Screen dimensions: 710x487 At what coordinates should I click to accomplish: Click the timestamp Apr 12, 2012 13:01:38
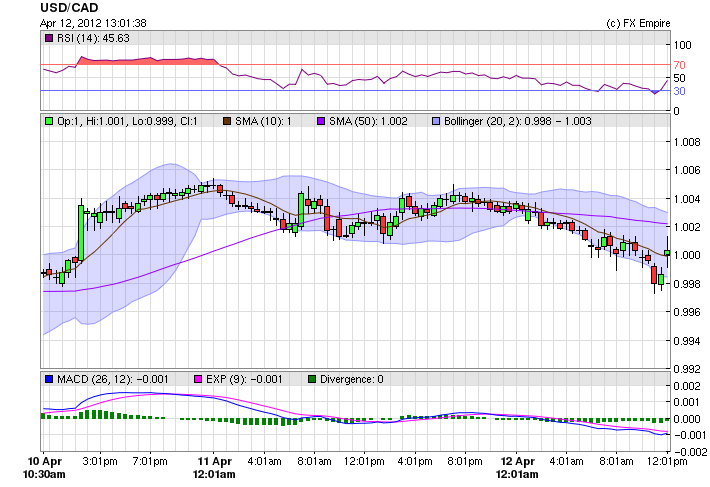[x=93, y=23]
